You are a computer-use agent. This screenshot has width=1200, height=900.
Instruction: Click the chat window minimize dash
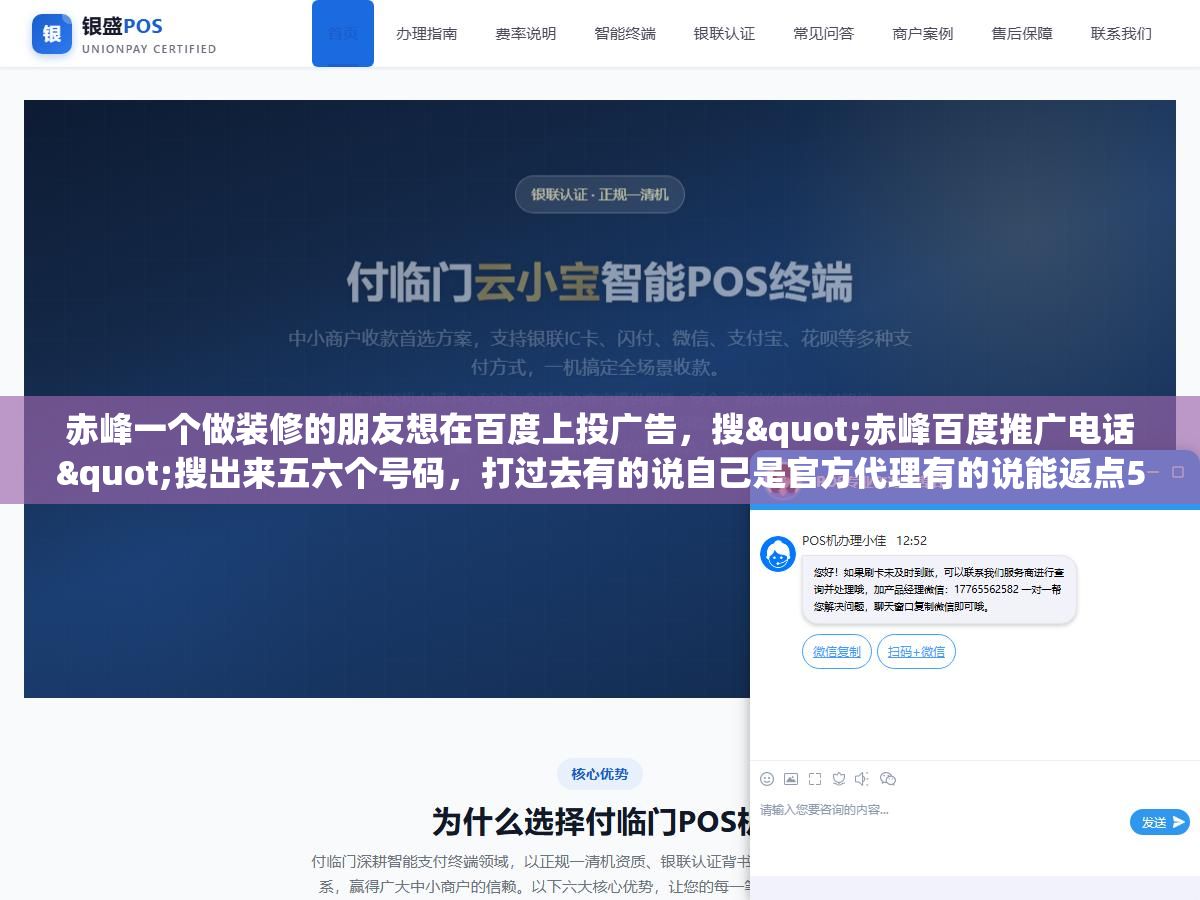click(x=1151, y=473)
